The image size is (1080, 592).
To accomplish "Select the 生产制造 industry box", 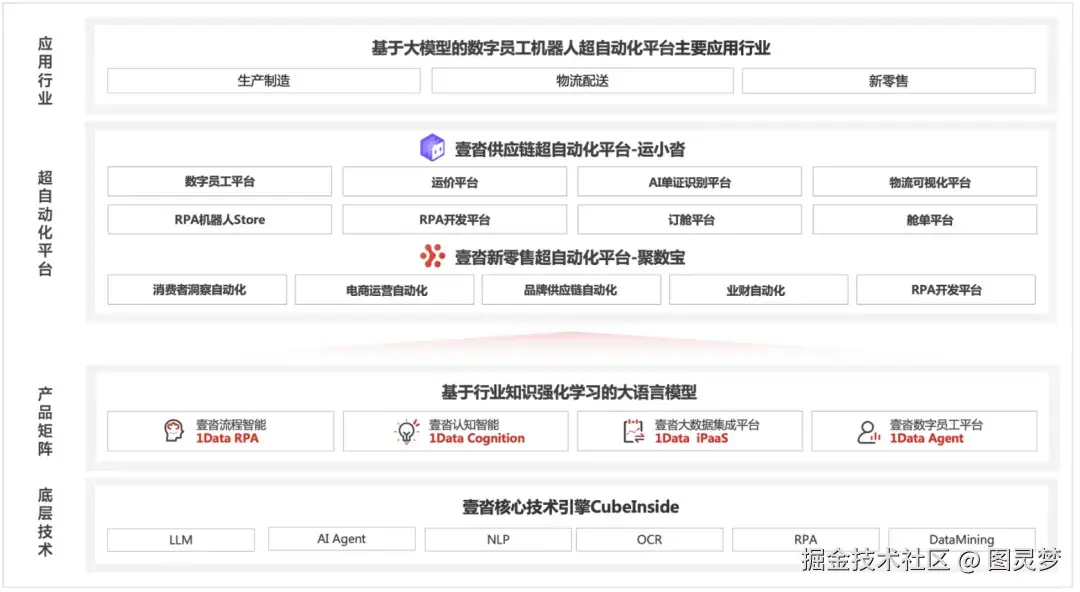I will tap(263, 80).
